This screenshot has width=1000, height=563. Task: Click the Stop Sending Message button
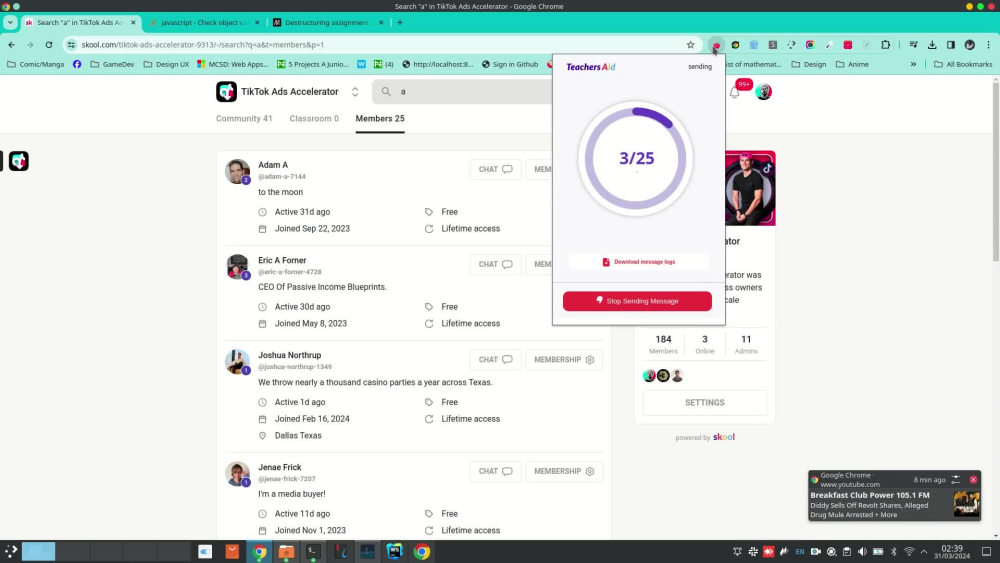pyautogui.click(x=637, y=301)
